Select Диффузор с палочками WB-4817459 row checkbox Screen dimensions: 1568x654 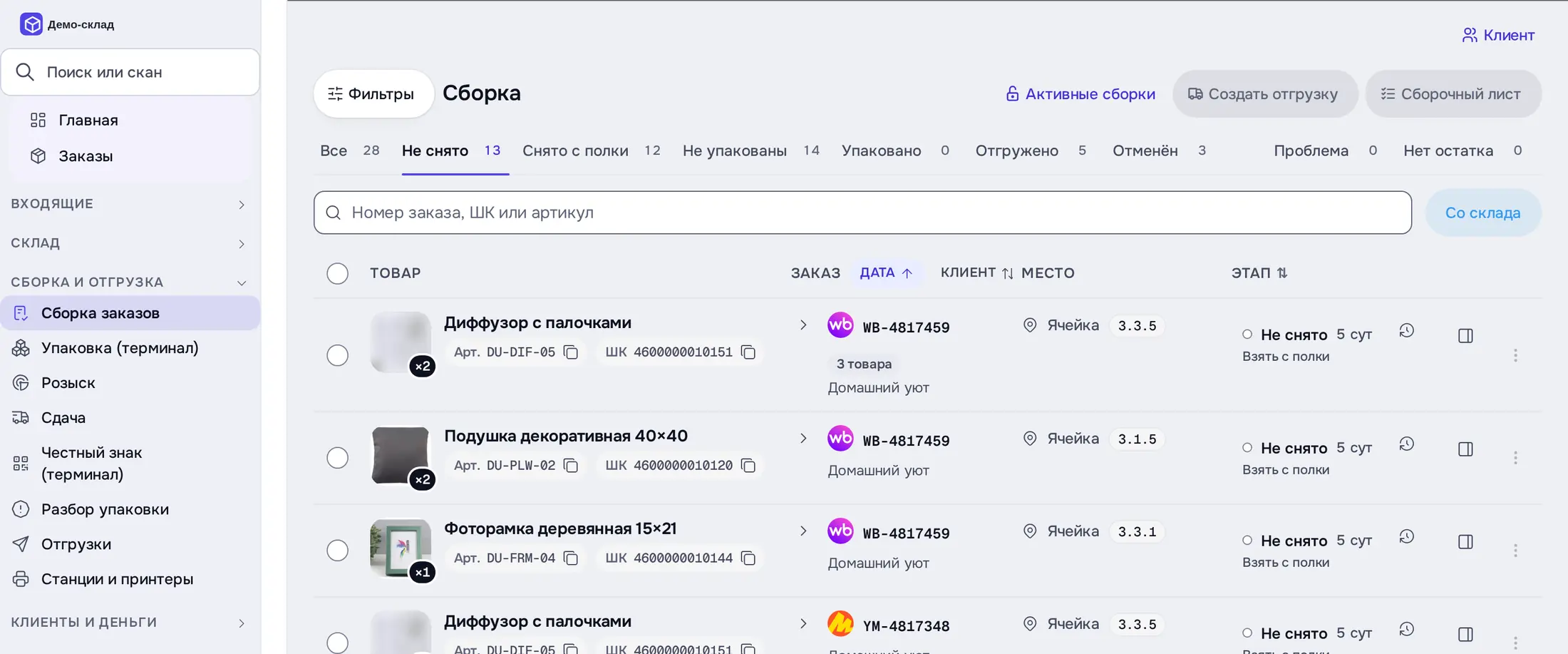coord(337,355)
